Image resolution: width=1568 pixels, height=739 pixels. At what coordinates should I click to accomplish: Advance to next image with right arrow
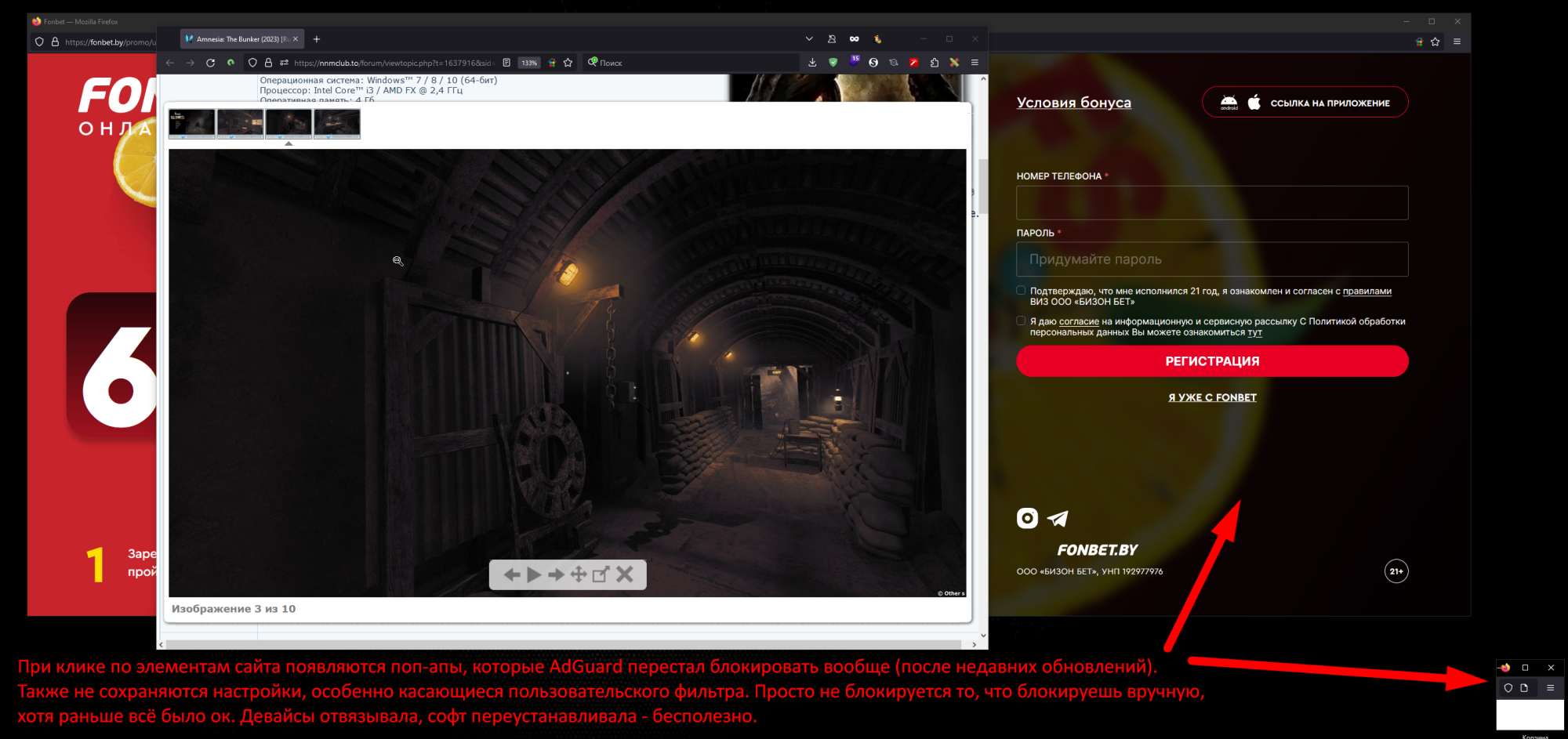point(556,575)
